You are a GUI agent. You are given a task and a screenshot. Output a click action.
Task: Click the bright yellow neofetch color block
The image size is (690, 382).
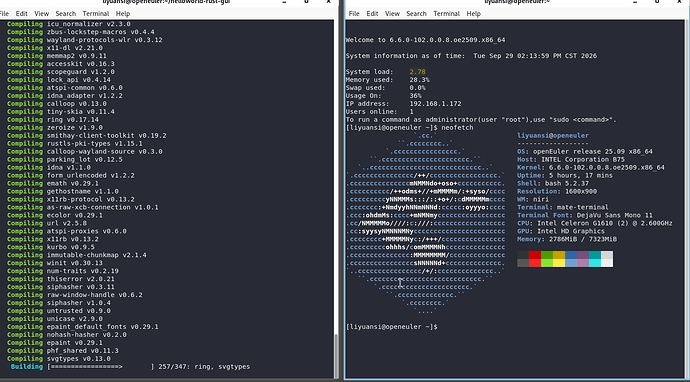[559, 263]
